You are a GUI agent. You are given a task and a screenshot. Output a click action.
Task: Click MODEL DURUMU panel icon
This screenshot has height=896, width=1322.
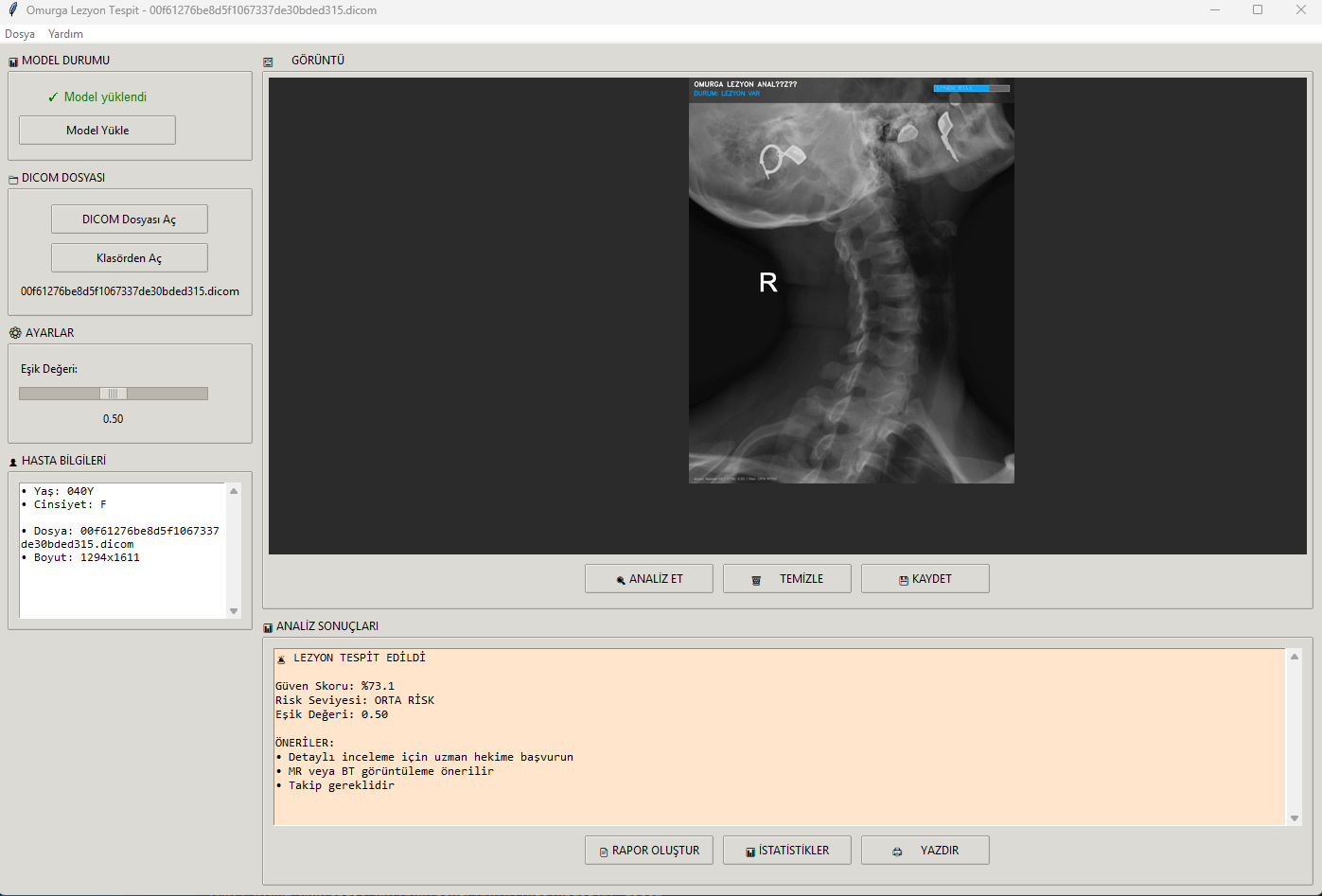[13, 61]
